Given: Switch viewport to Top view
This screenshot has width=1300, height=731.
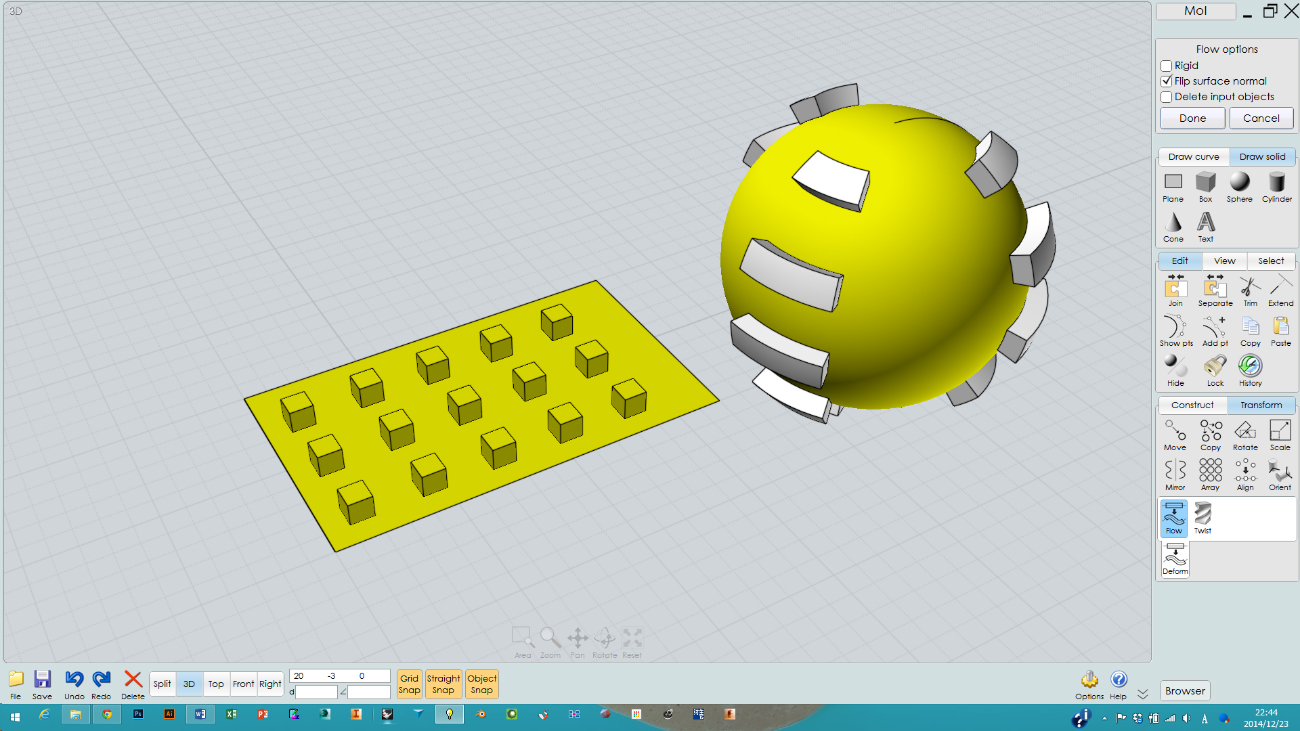Looking at the screenshot, I should coord(216,684).
